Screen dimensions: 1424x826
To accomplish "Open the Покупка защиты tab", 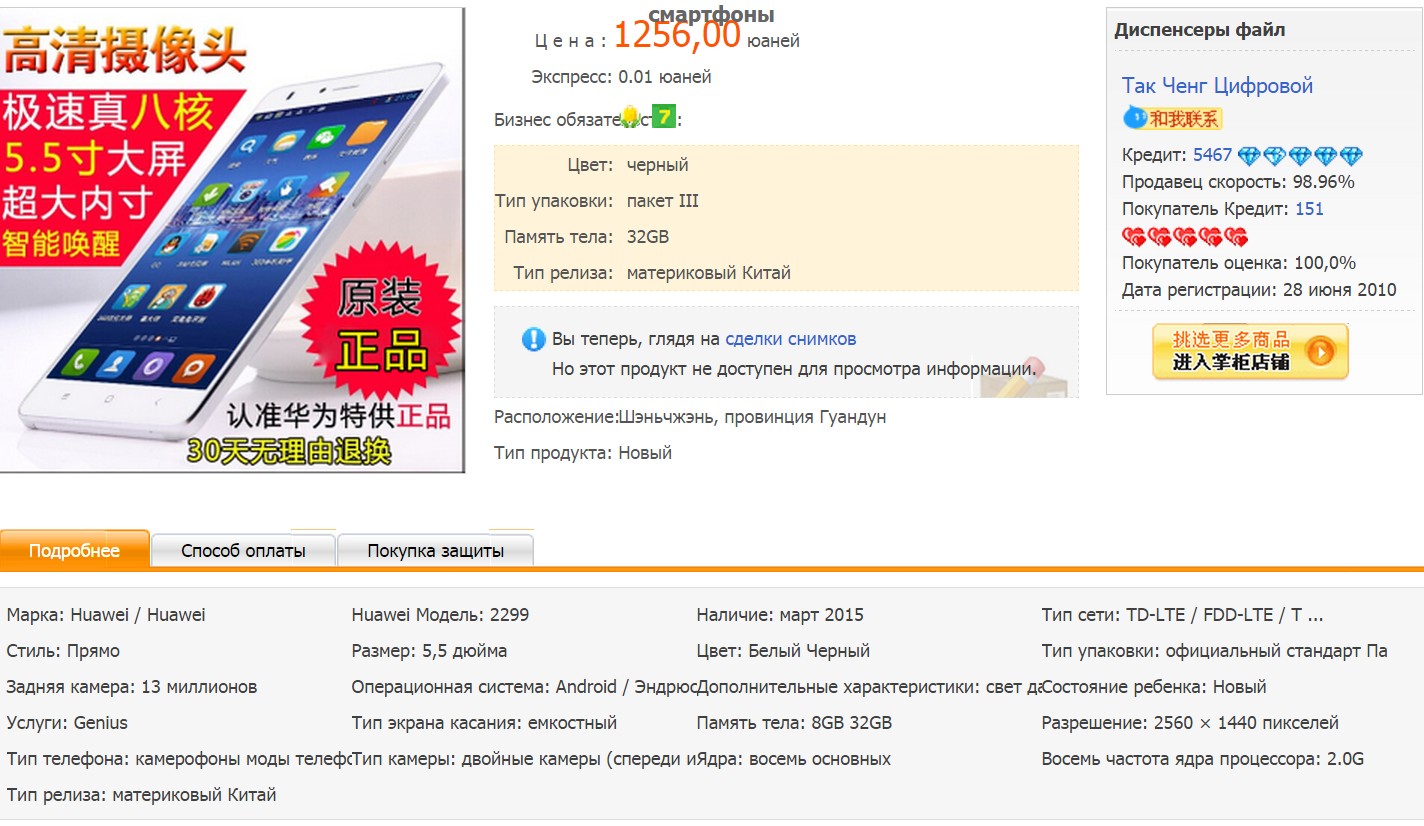I will (x=435, y=550).
